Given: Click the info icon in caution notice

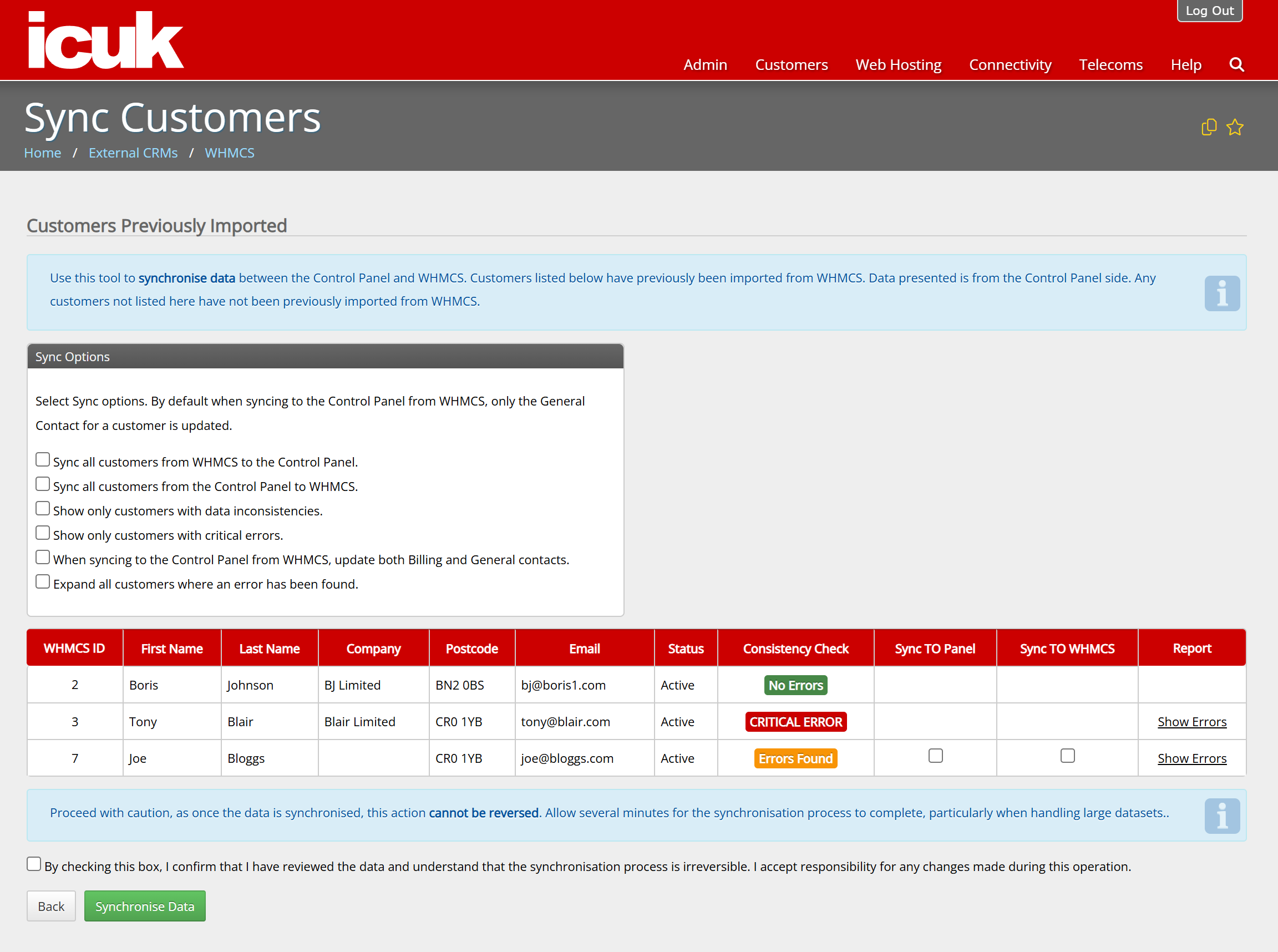Looking at the screenshot, I should pyautogui.click(x=1222, y=816).
